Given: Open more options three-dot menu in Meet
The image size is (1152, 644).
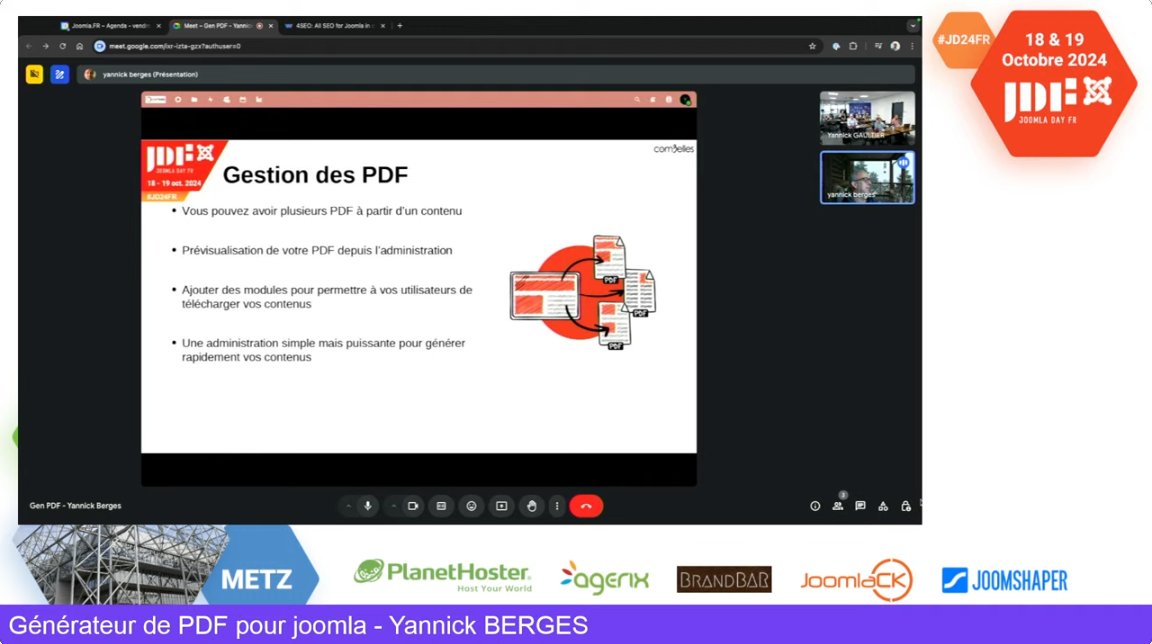Looking at the screenshot, I should pyautogui.click(x=557, y=506).
